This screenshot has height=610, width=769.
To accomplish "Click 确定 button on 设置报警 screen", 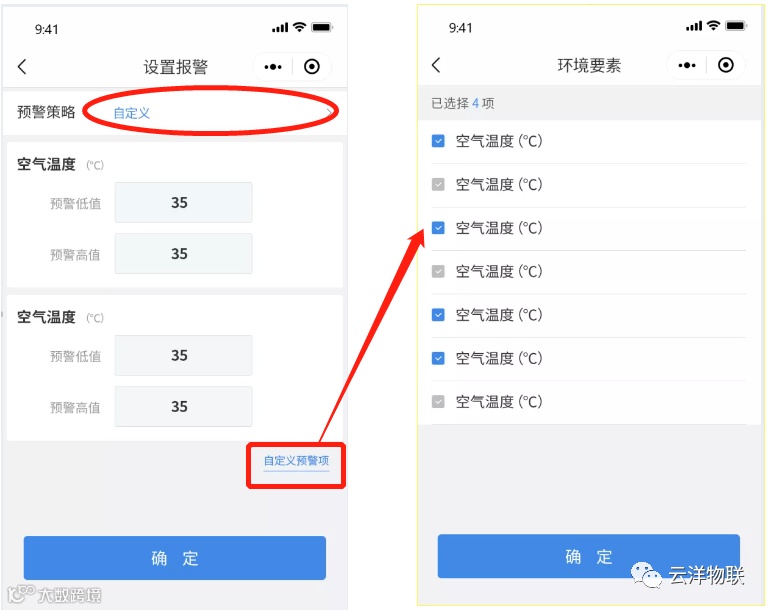I will (175, 558).
